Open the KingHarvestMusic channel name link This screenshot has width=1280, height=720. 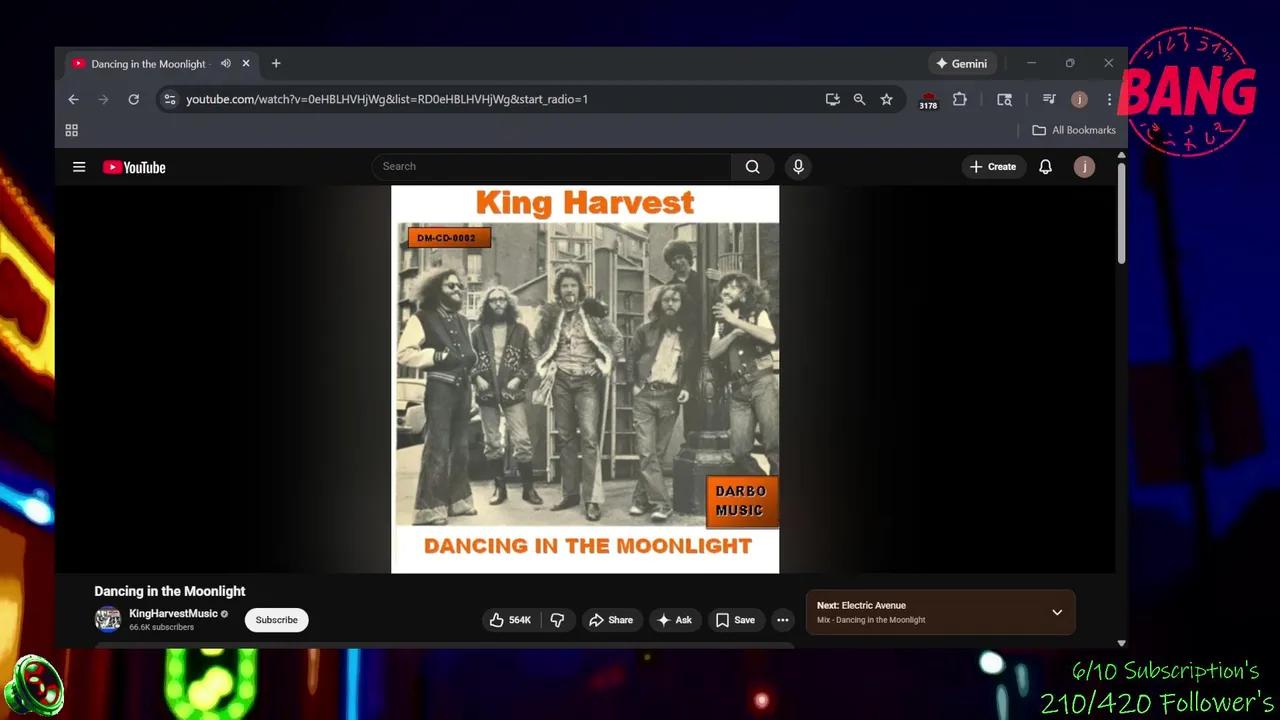pyautogui.click(x=173, y=613)
